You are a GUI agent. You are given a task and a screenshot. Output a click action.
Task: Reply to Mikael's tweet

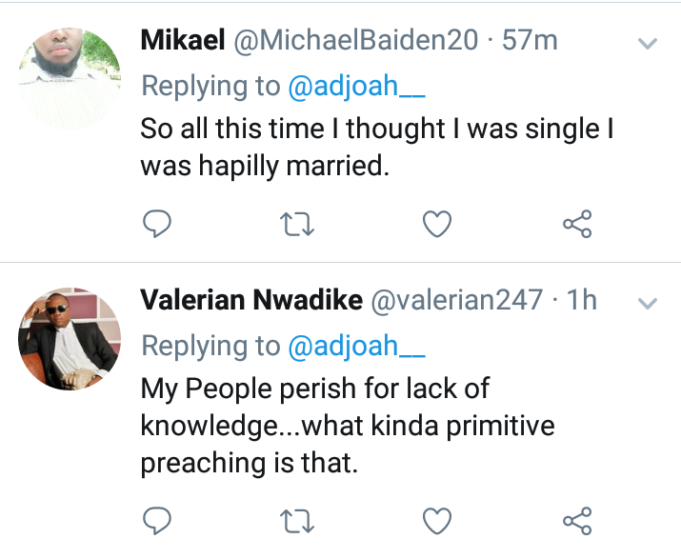(156, 226)
